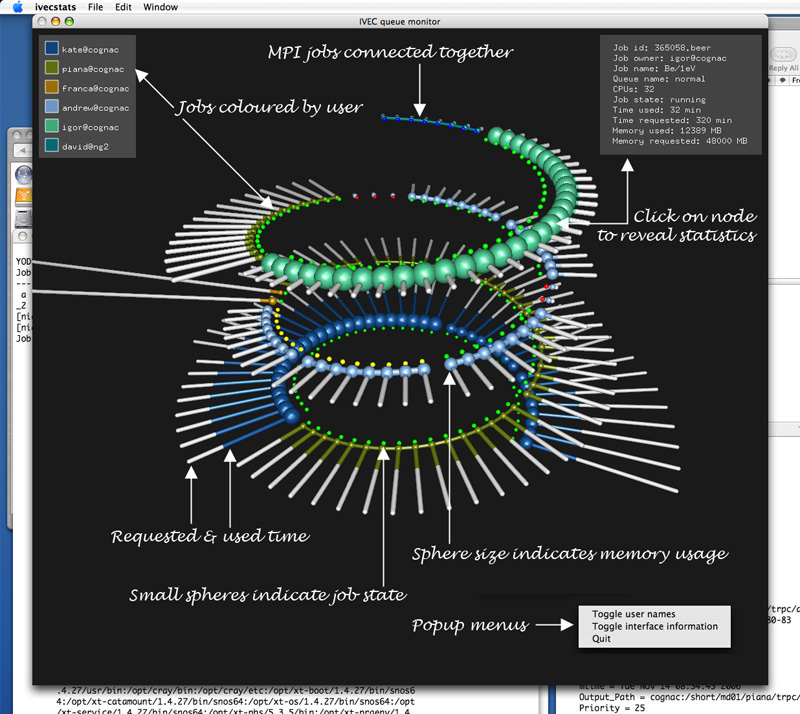Click the 'Time requested: 320 min' line
The image size is (800, 714).
(x=672, y=120)
